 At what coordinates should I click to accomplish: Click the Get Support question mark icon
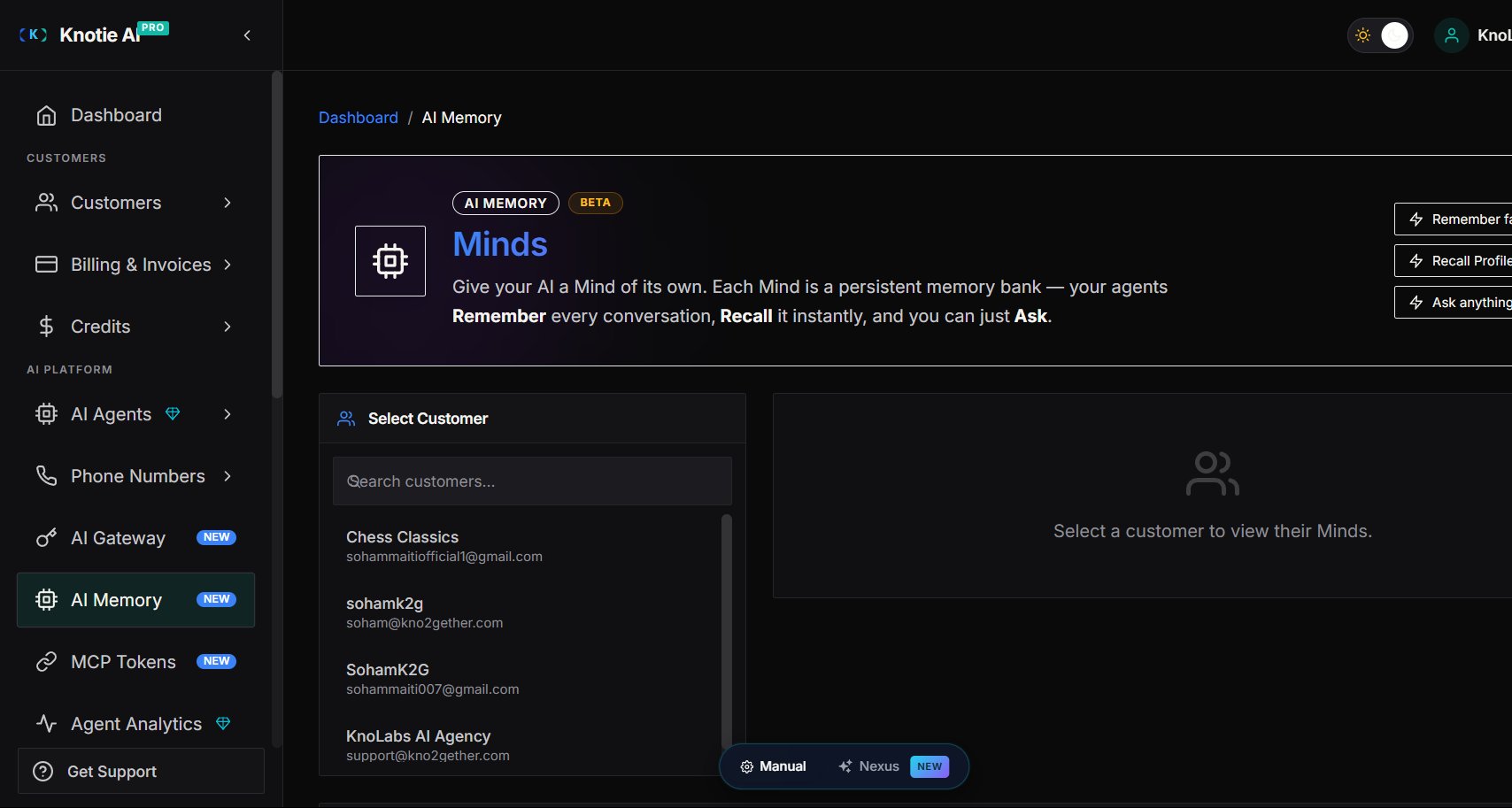coord(42,772)
